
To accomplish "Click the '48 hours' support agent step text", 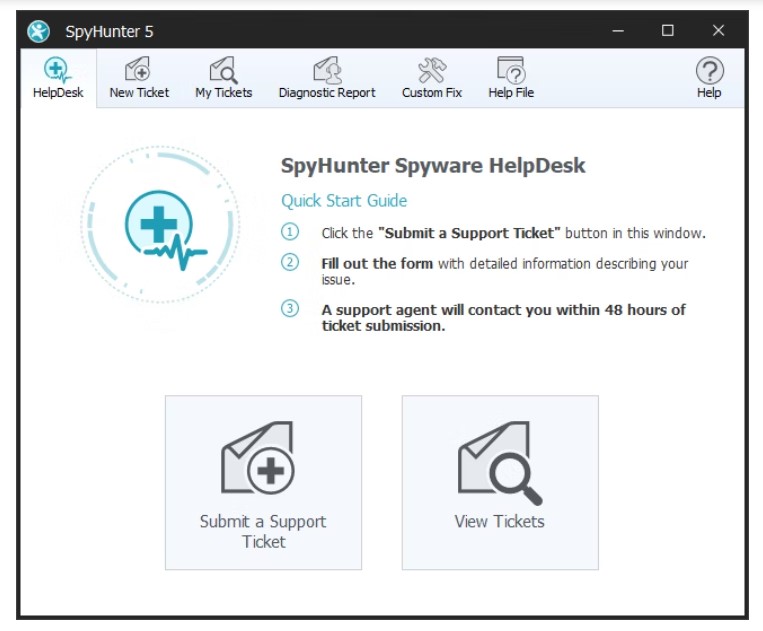I will click(x=504, y=318).
